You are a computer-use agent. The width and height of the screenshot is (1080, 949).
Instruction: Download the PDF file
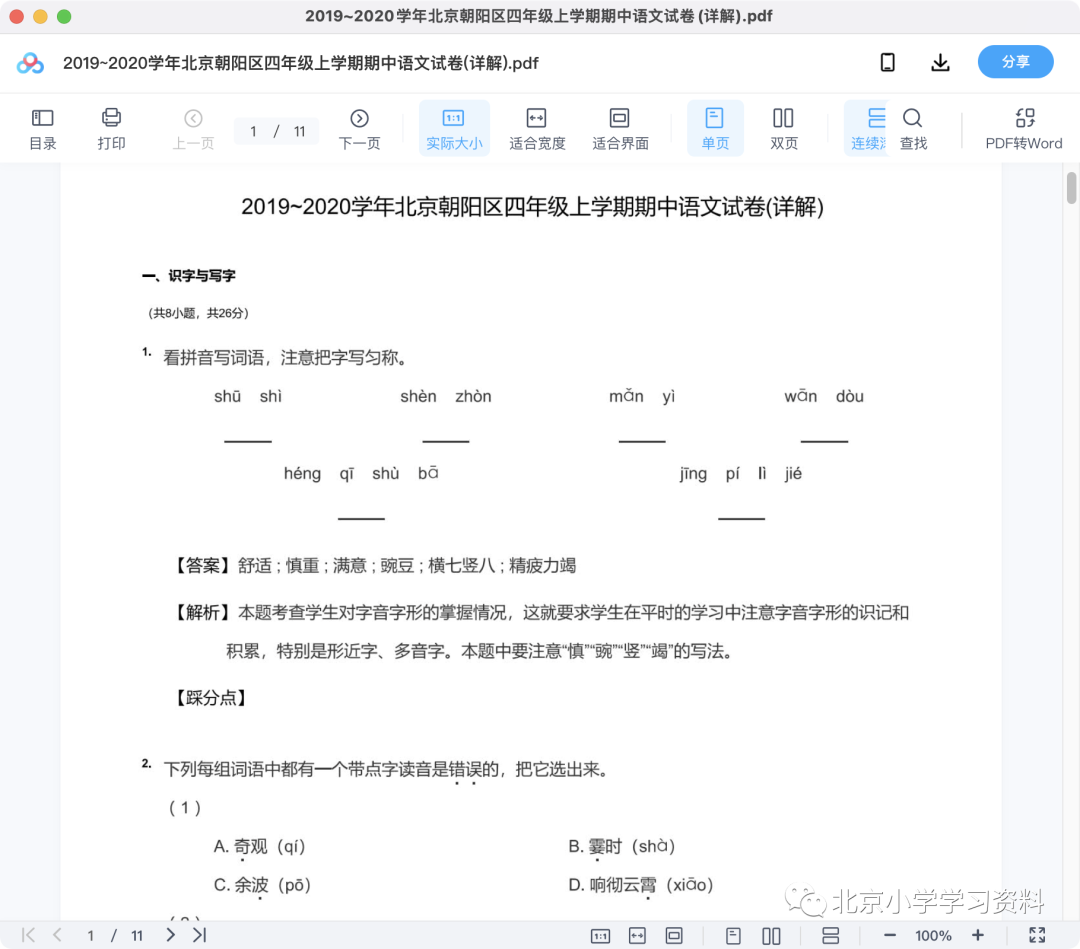[x=940, y=63]
